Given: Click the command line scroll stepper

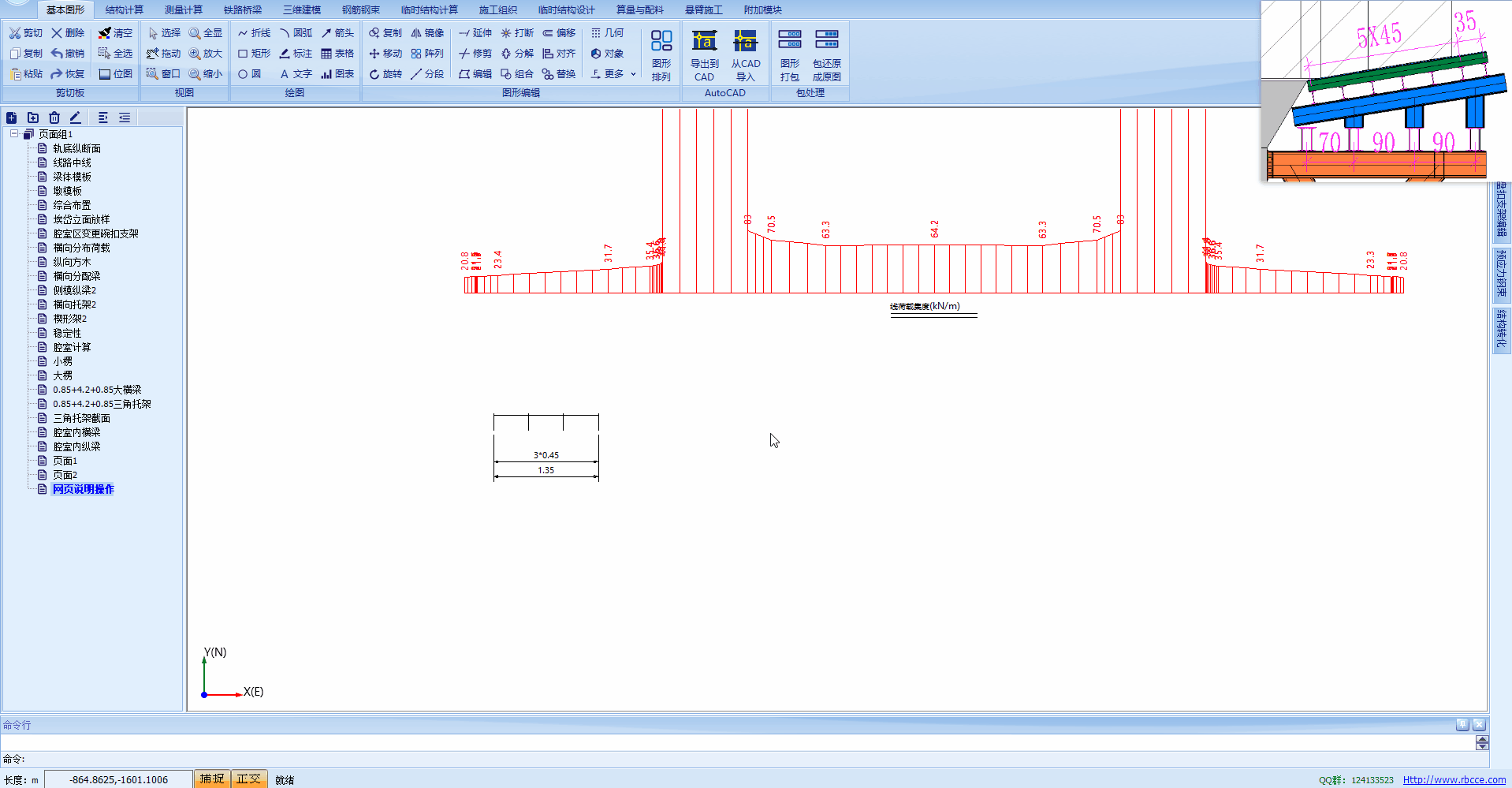Looking at the screenshot, I should coord(1482,743).
